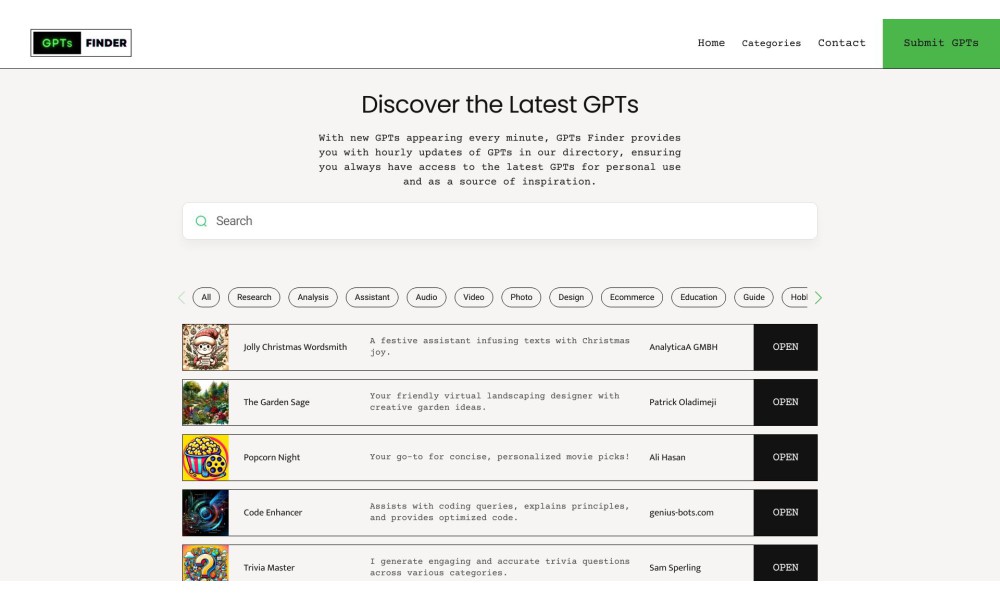Click the Submit GPTs button
The width and height of the screenshot is (1000, 600).
941,43
